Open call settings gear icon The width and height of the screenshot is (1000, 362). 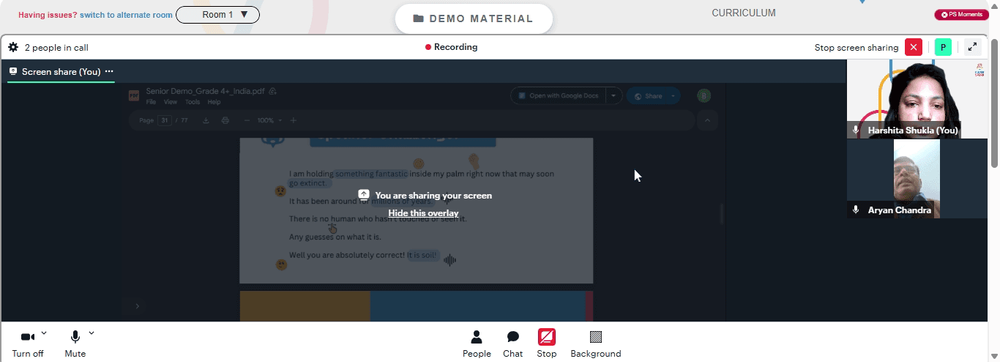tap(13, 47)
